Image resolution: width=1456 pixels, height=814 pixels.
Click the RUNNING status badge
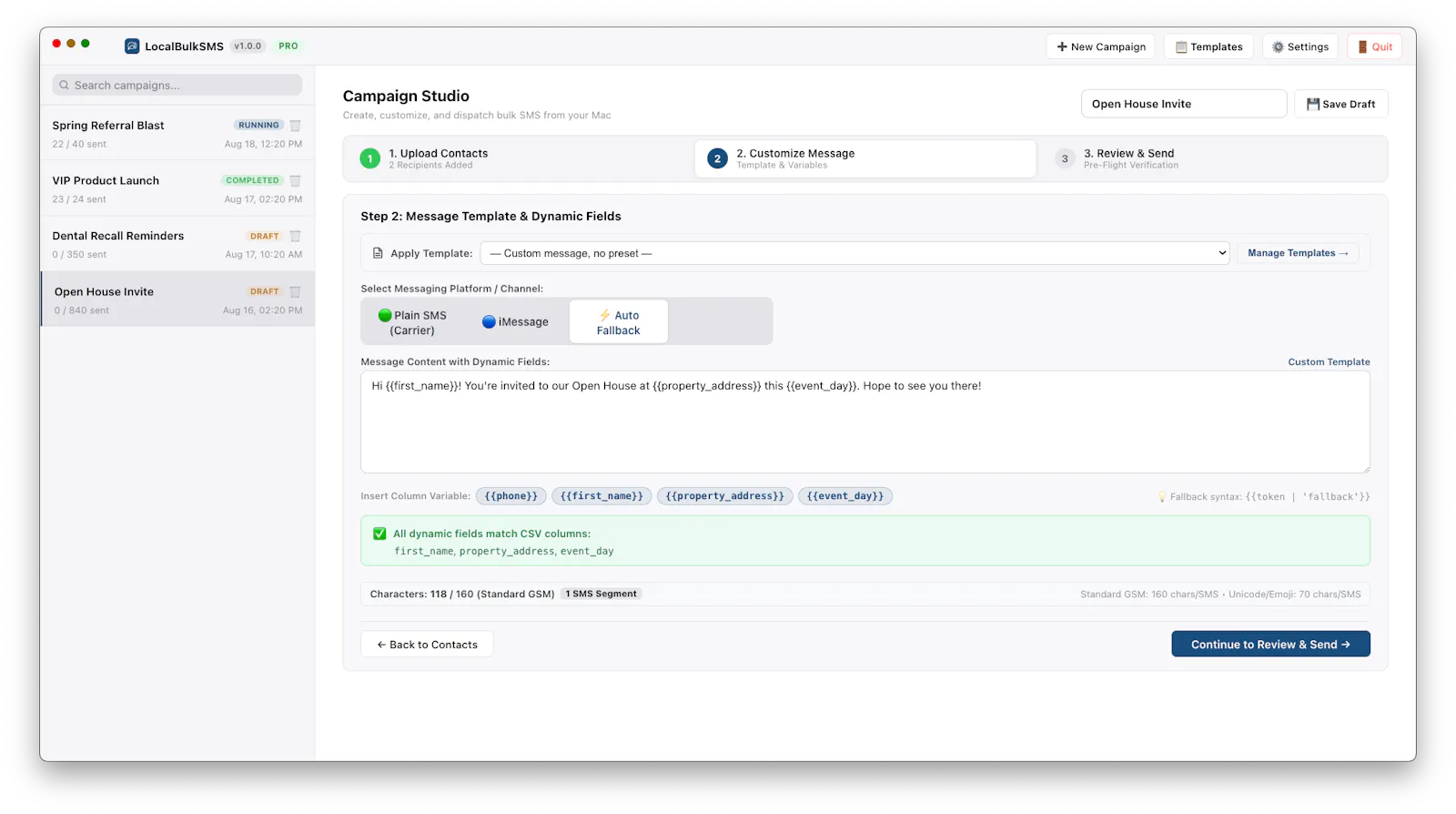click(x=259, y=126)
